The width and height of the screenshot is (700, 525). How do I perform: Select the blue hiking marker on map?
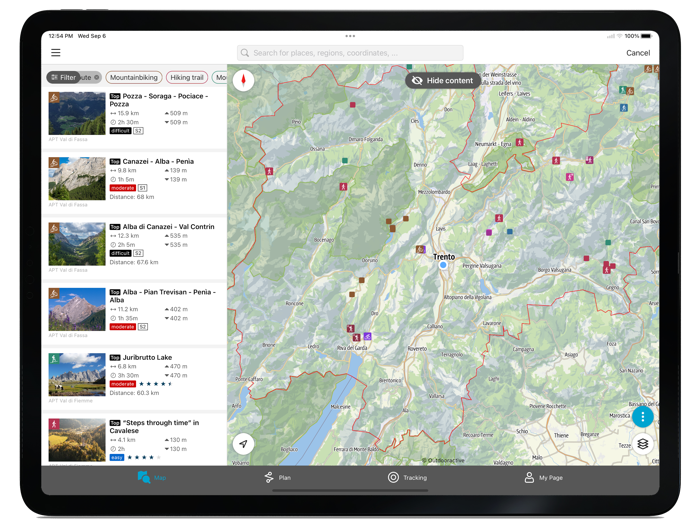[x=624, y=108]
